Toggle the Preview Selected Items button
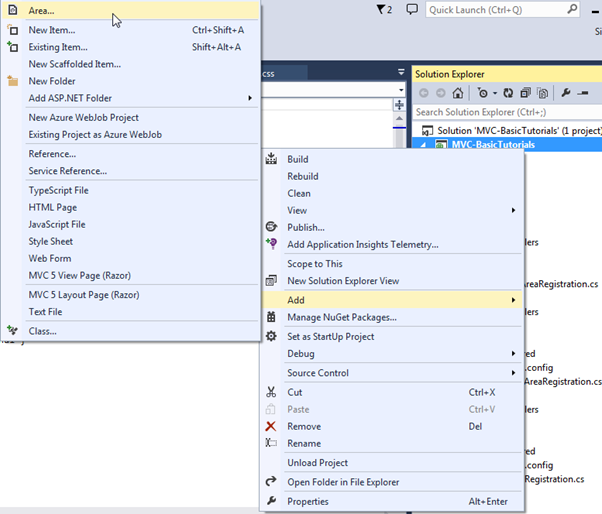This screenshot has width=602, height=514. coord(582,93)
